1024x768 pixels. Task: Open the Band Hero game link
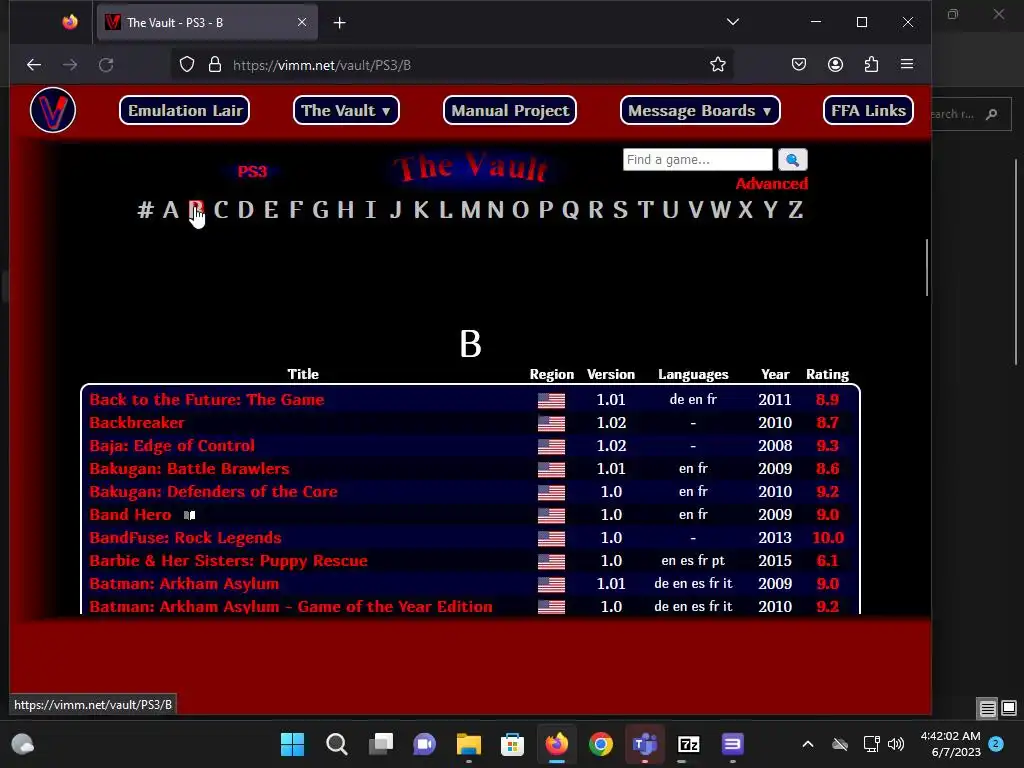131,515
